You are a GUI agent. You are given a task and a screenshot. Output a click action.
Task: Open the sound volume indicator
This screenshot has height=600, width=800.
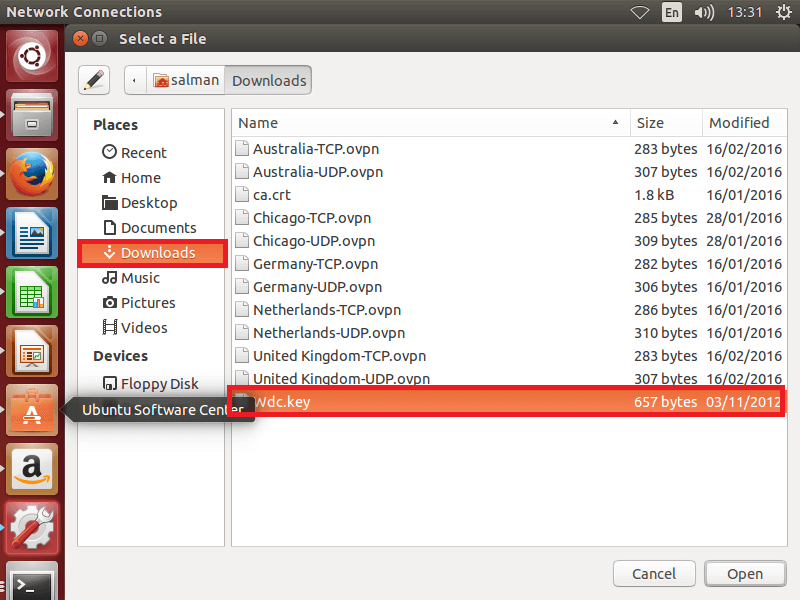click(x=704, y=12)
